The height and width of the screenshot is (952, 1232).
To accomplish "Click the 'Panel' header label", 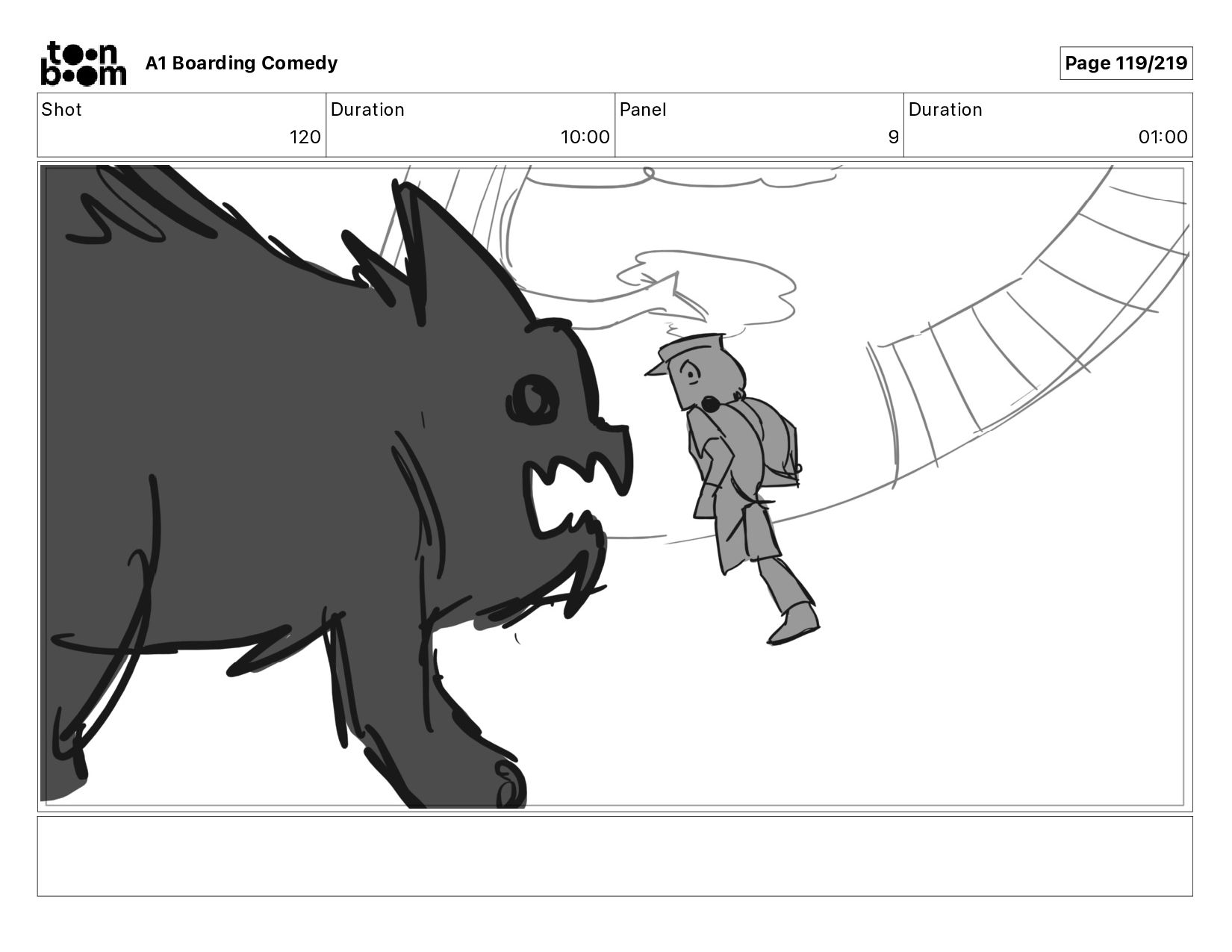I will tap(643, 110).
